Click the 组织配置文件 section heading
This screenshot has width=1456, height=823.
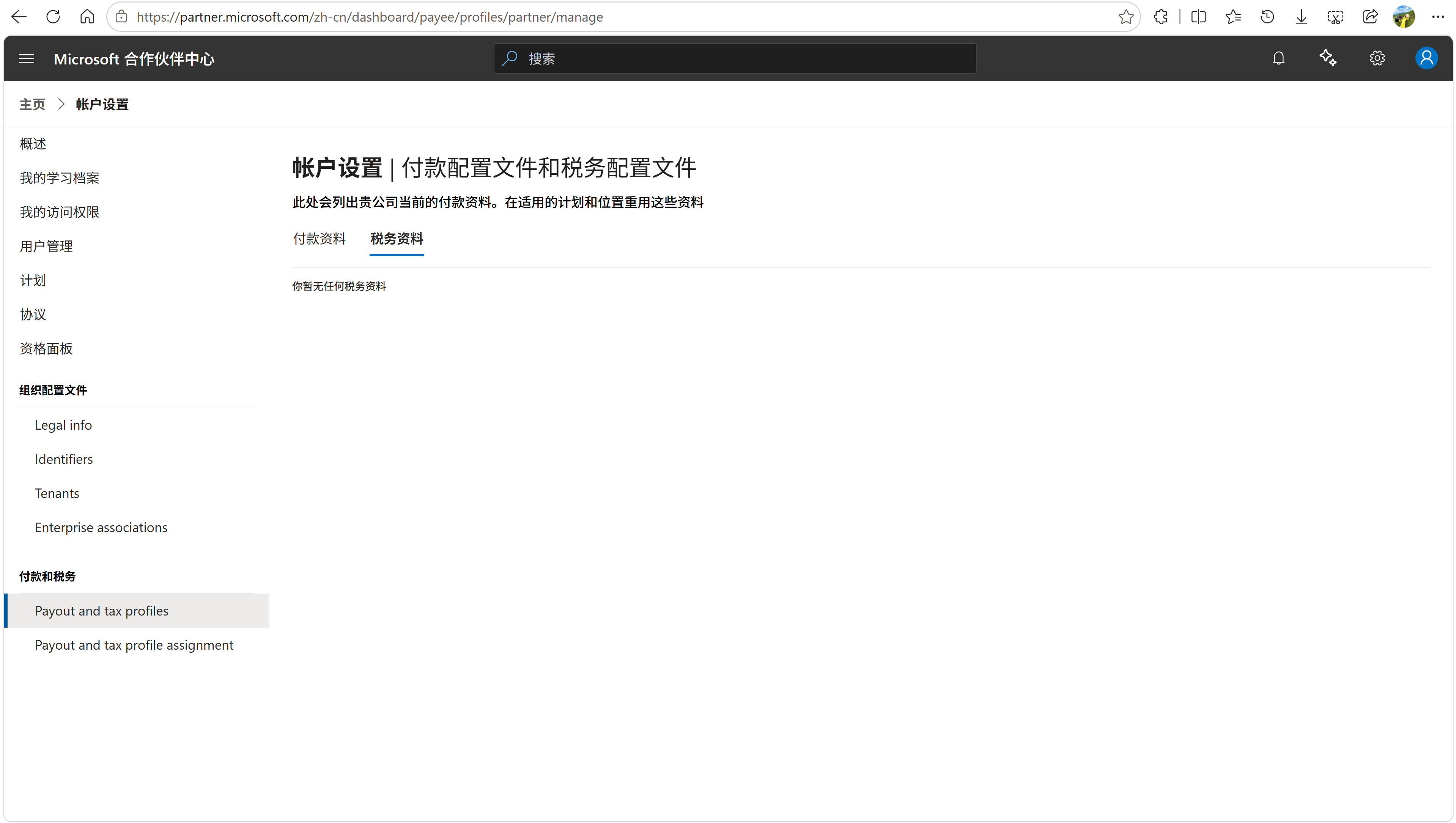point(53,390)
